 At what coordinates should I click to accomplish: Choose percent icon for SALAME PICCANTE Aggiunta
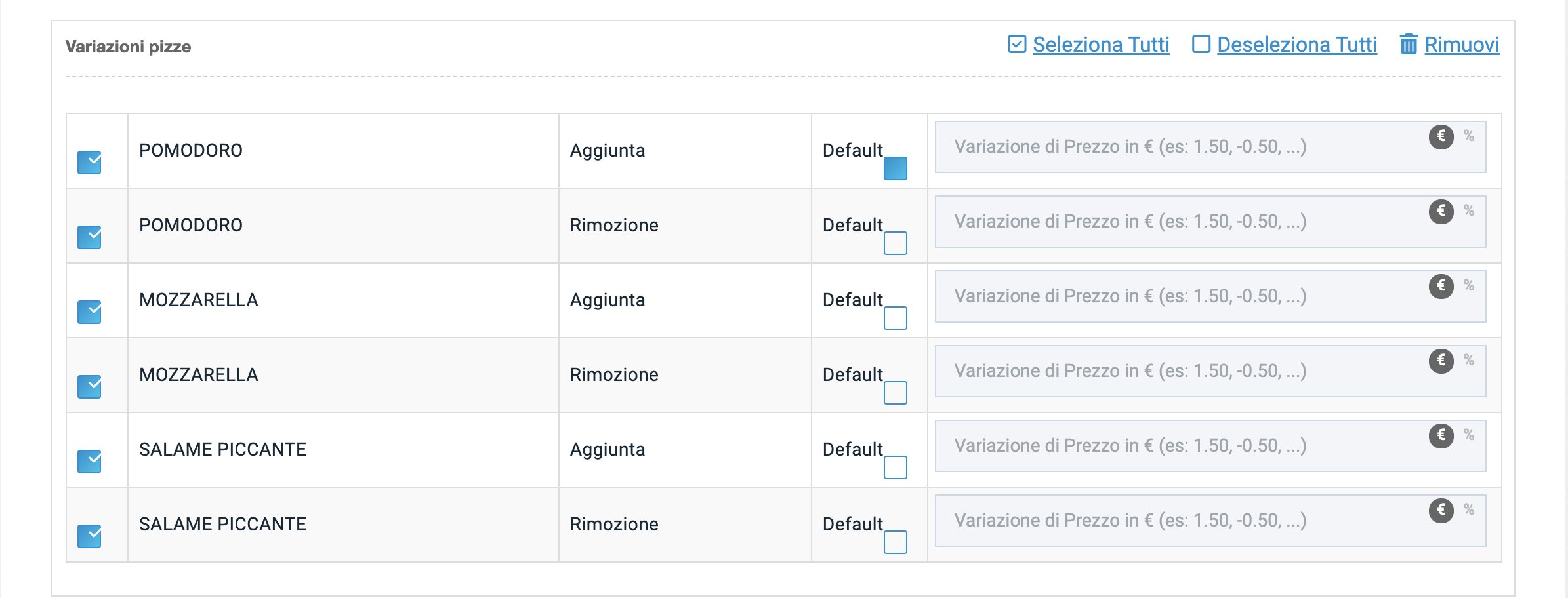pos(1469,435)
